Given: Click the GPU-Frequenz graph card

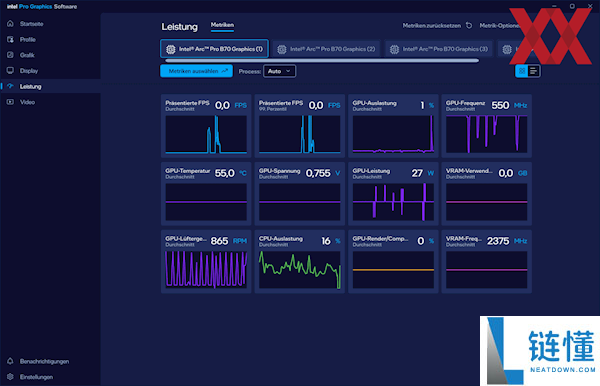Looking at the screenshot, I should click(486, 126).
